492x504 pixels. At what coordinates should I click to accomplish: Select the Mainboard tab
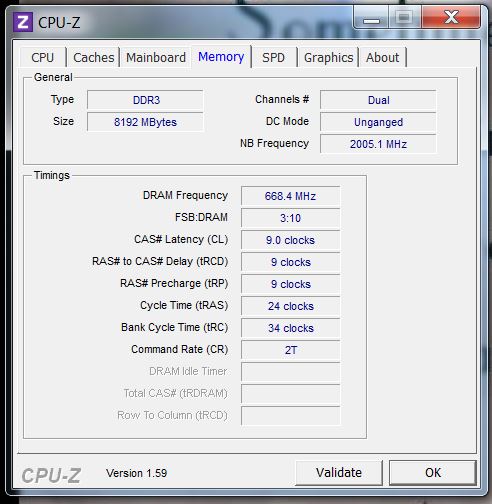point(156,57)
